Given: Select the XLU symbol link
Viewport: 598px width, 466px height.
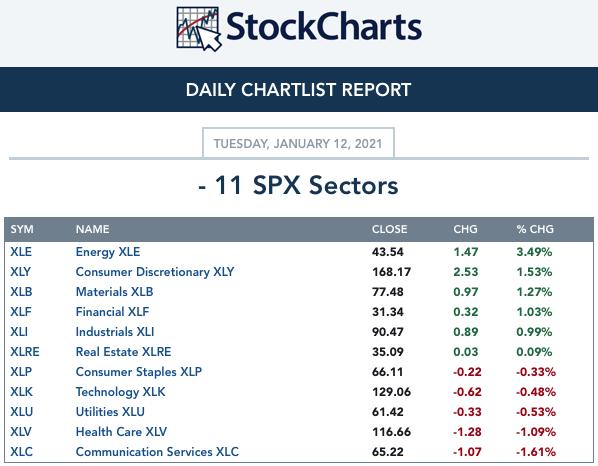Looking at the screenshot, I should 22,412.
